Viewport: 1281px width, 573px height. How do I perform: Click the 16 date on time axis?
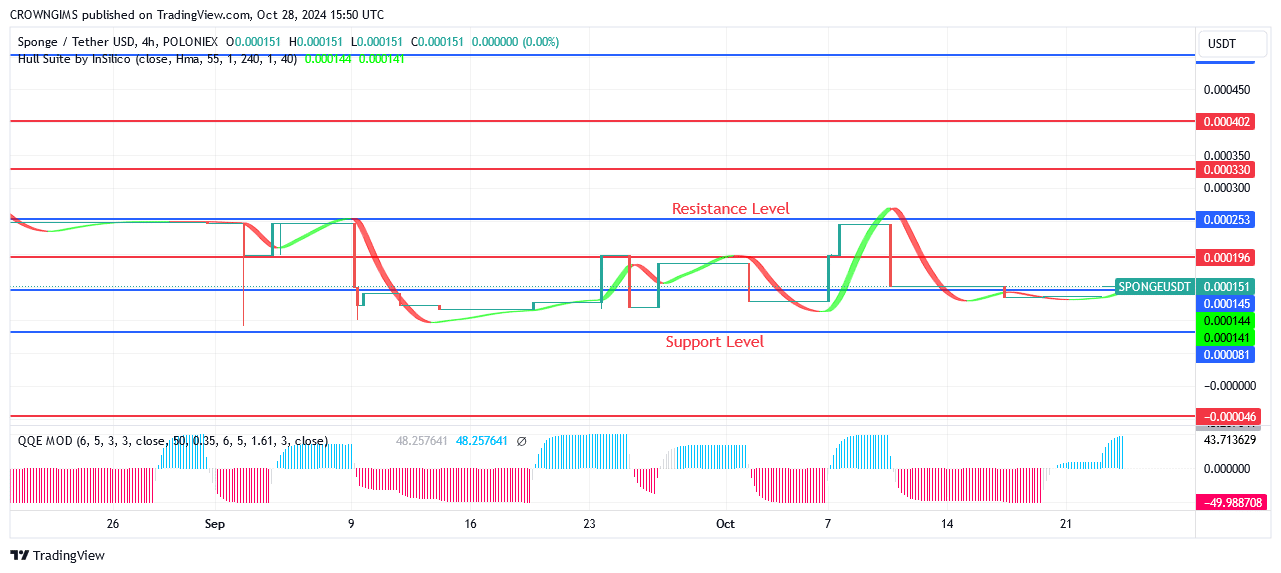(x=470, y=524)
